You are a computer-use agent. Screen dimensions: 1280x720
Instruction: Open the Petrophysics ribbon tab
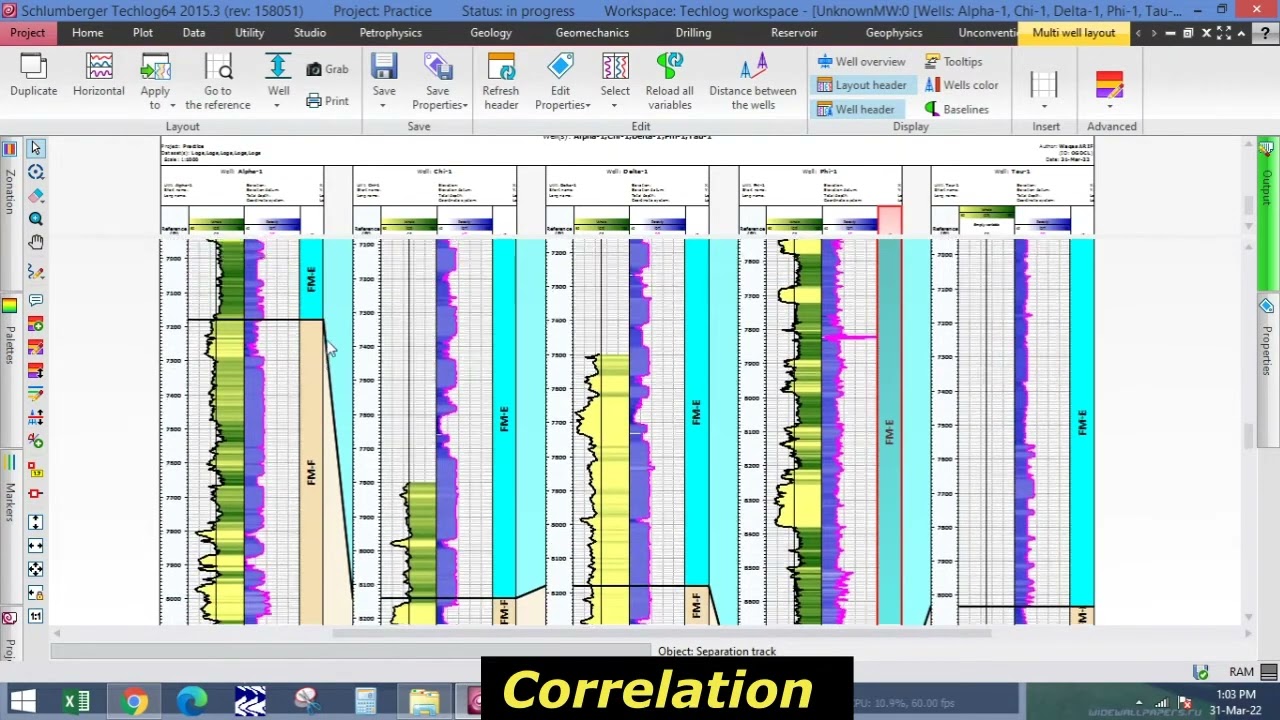coord(390,33)
